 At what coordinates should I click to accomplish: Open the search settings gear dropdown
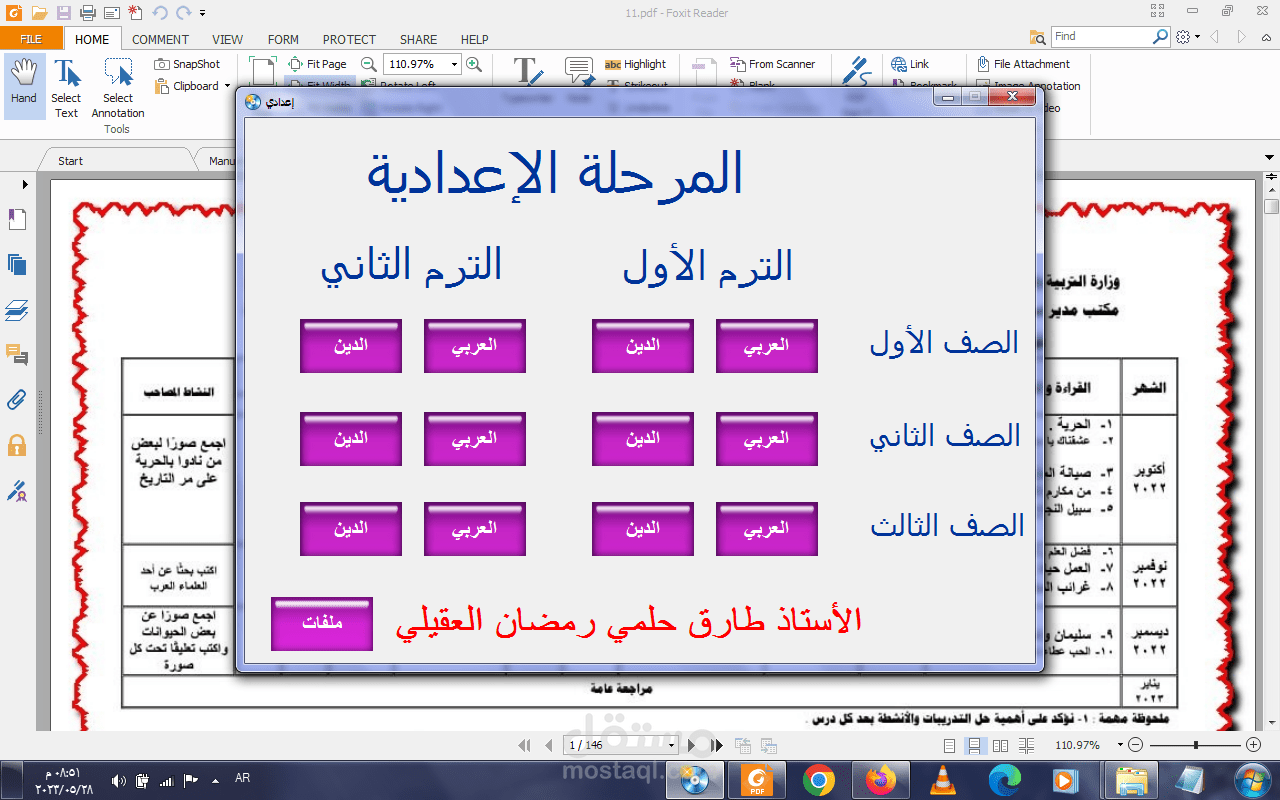[x=1187, y=37]
